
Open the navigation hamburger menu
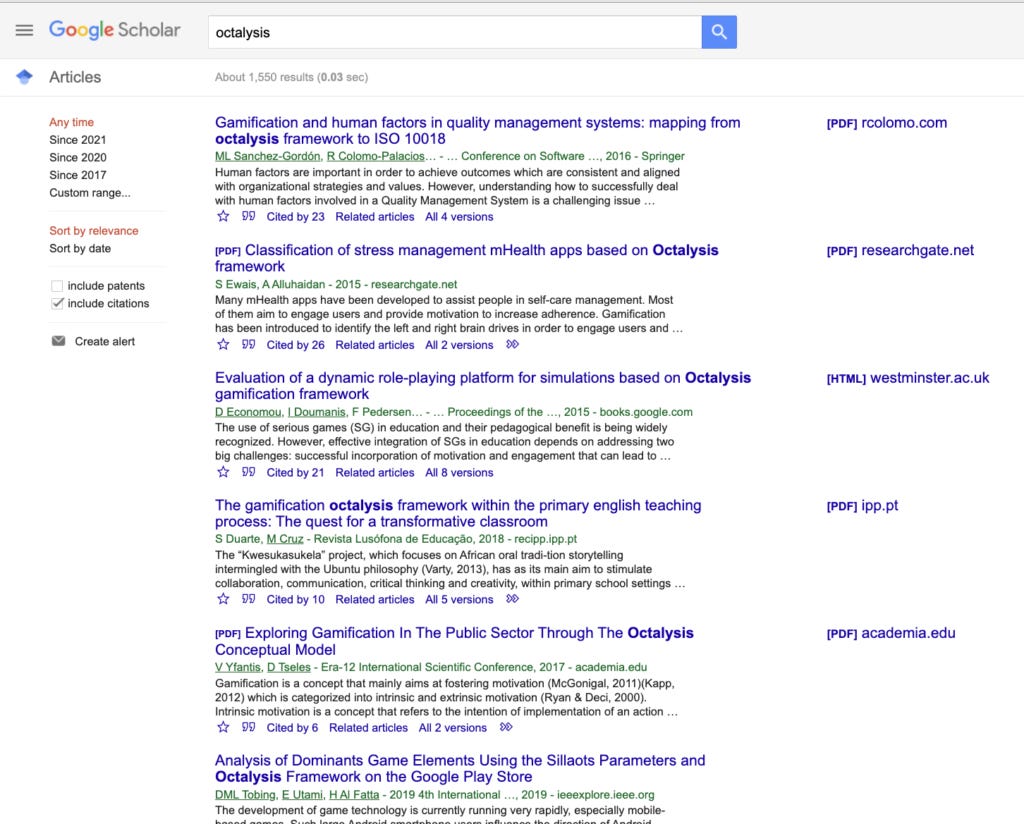25,29
